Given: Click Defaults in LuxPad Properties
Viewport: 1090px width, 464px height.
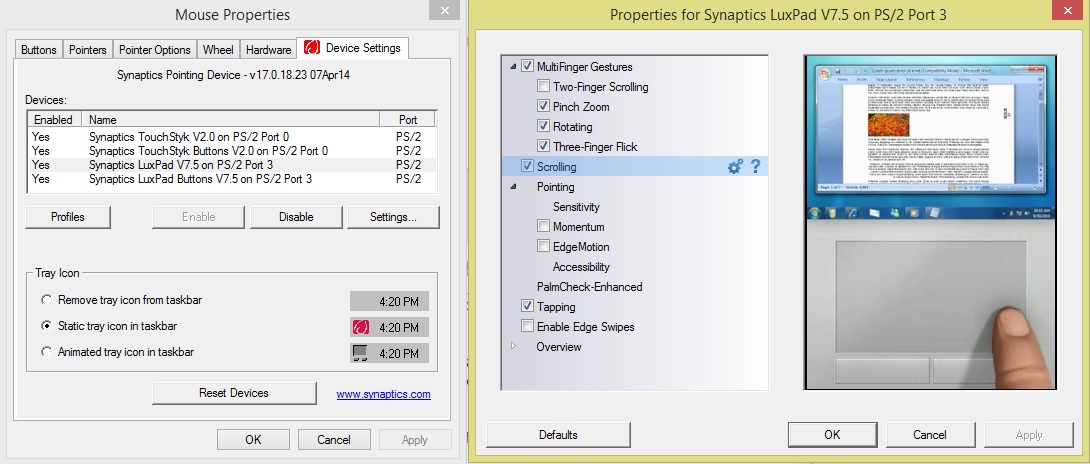Looking at the screenshot, I should (558, 435).
